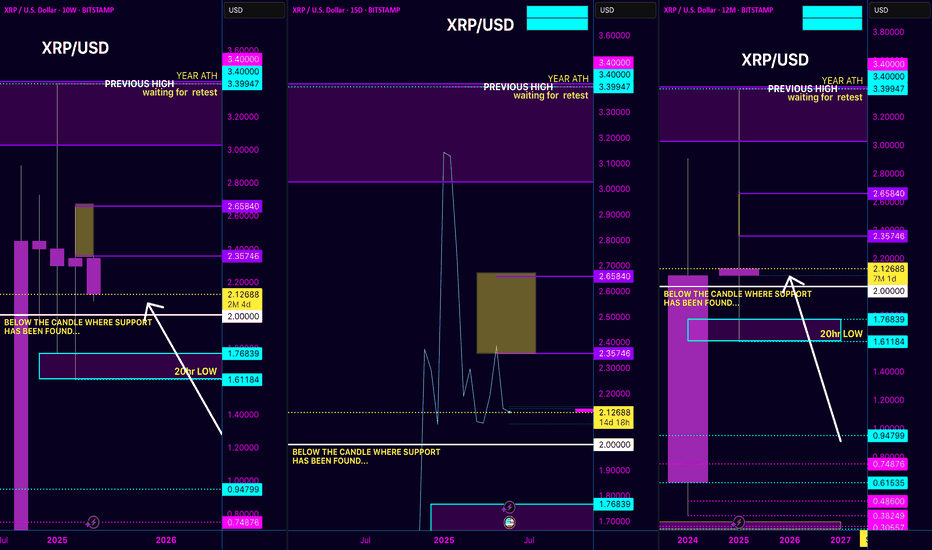Click the white 2.00000 price label on right chart
932x550 pixels.
(887, 291)
